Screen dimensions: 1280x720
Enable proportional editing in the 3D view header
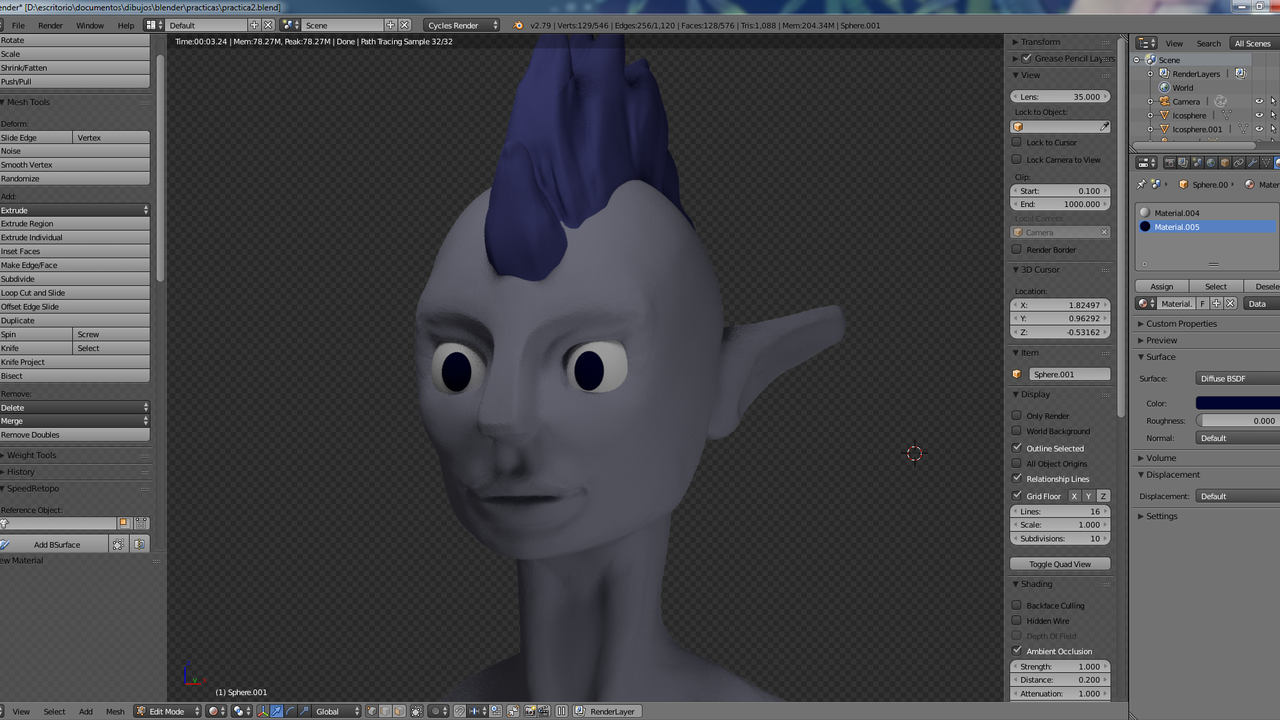[435, 711]
